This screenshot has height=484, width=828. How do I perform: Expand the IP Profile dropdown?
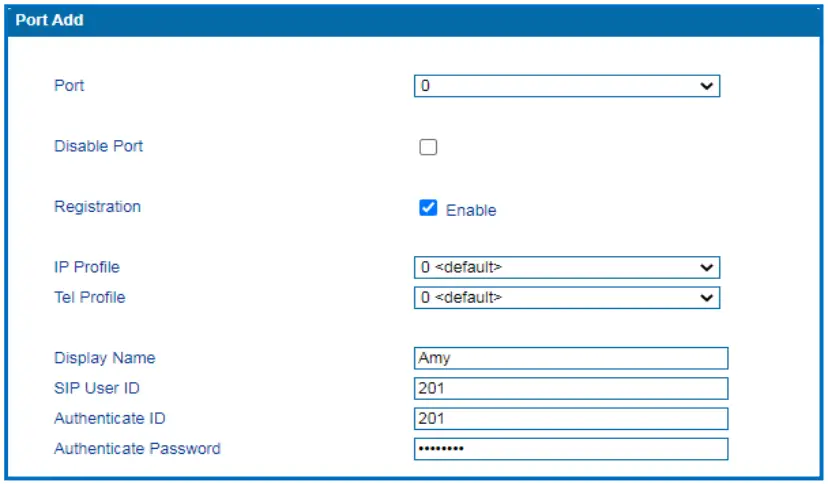pos(566,268)
